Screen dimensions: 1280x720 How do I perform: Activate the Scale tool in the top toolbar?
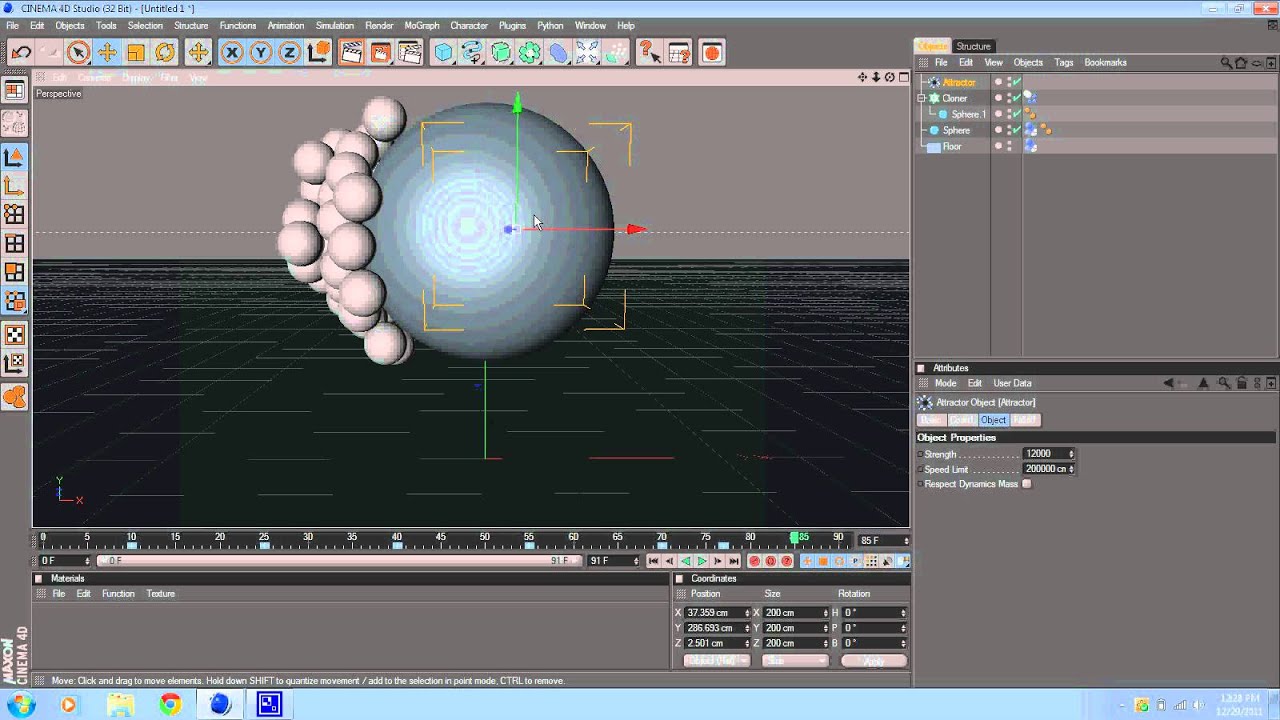[x=136, y=52]
